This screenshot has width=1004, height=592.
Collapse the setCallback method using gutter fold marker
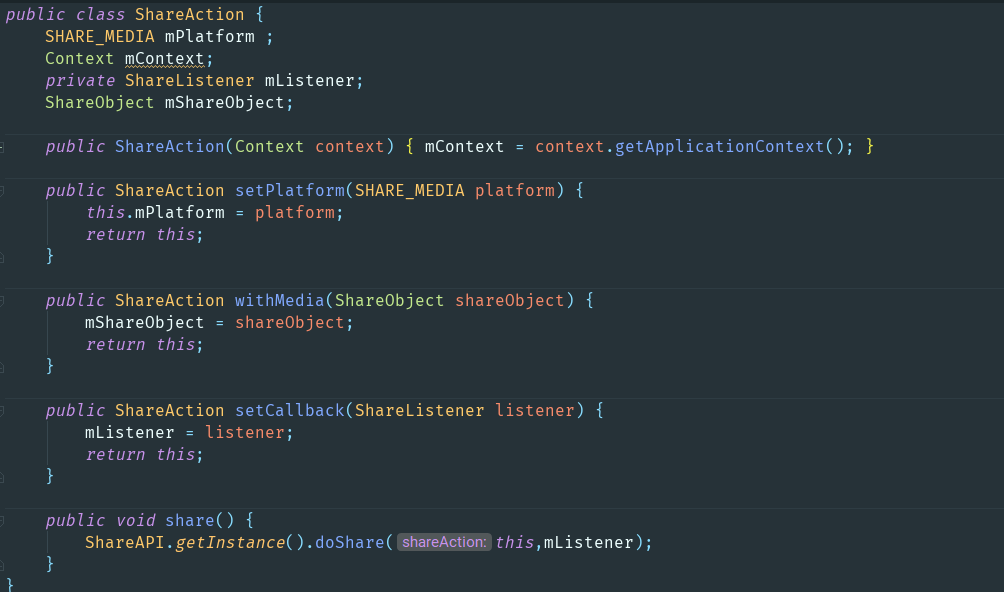(x=2, y=411)
